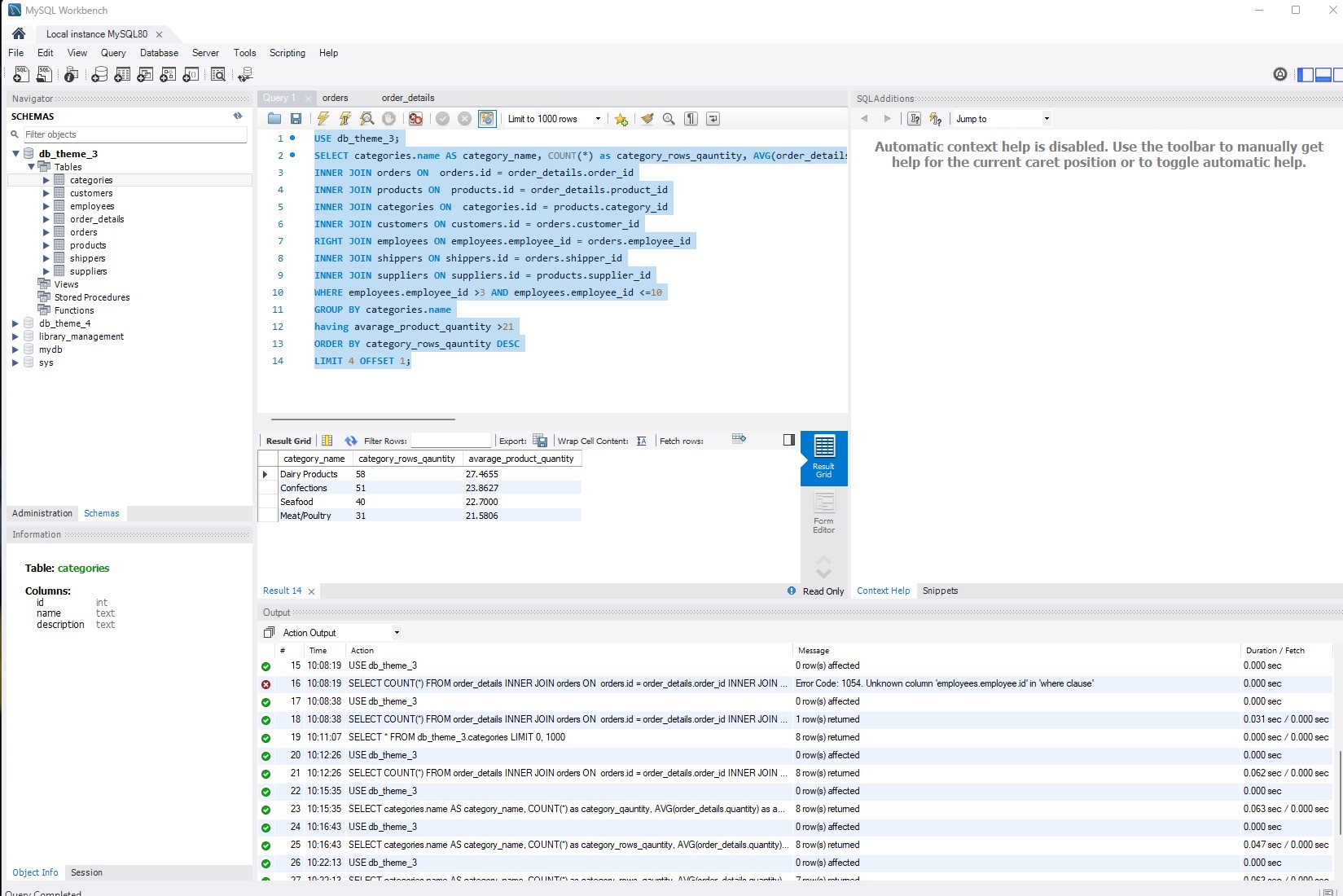Select the Form Editor view
Viewport: 1343px width, 896px height.
point(823,514)
